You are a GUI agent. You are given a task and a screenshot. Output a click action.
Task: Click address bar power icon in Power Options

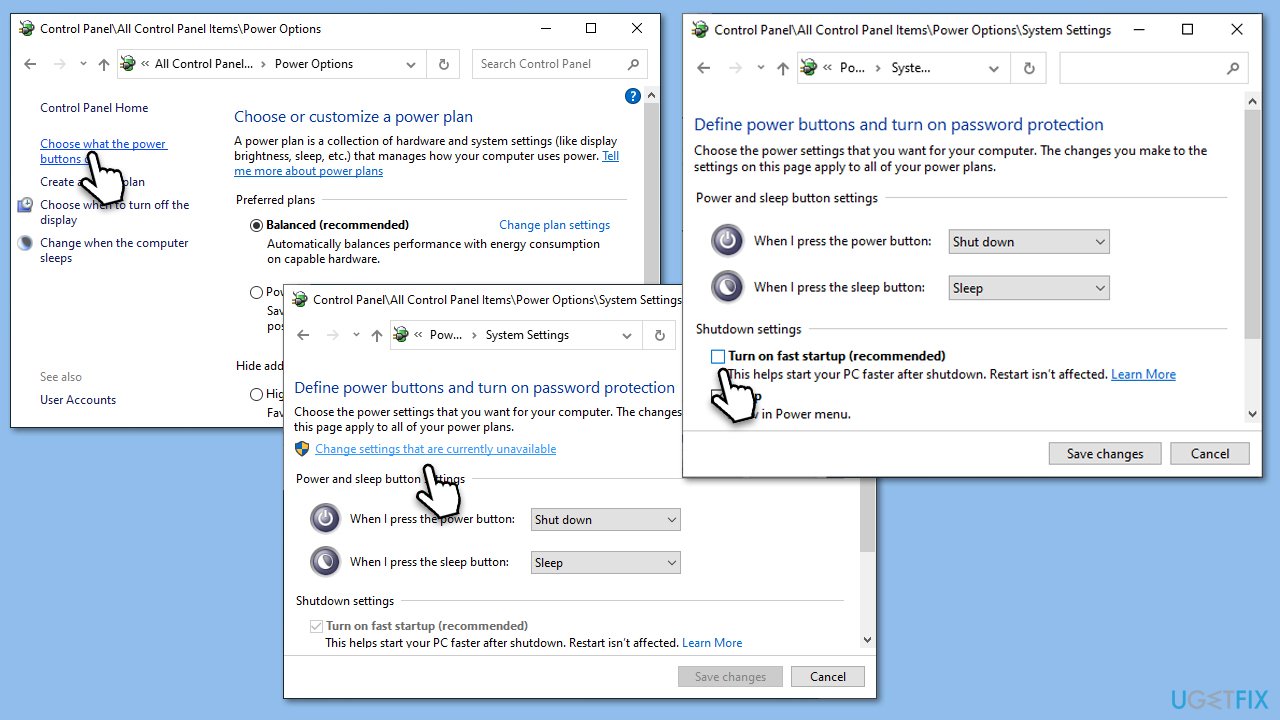(x=128, y=64)
